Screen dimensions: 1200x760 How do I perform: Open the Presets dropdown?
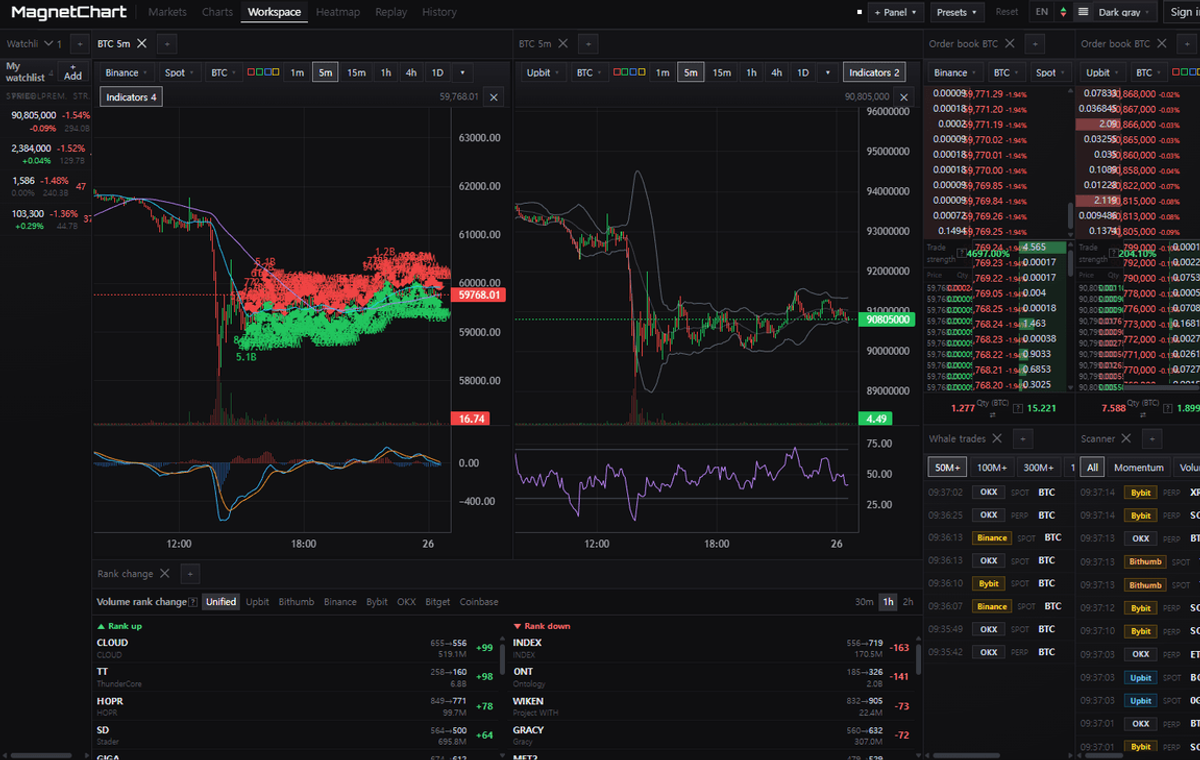(958, 12)
